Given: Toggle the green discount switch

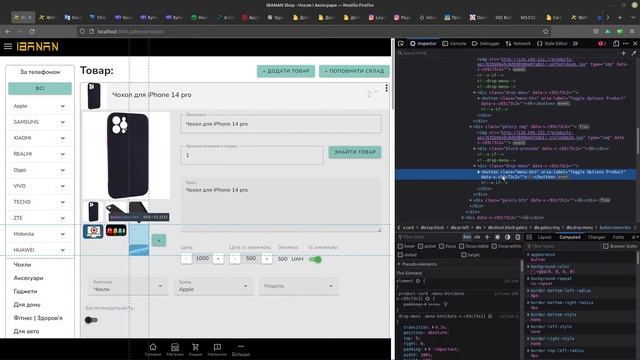Looking at the screenshot, I should tap(315, 259).
